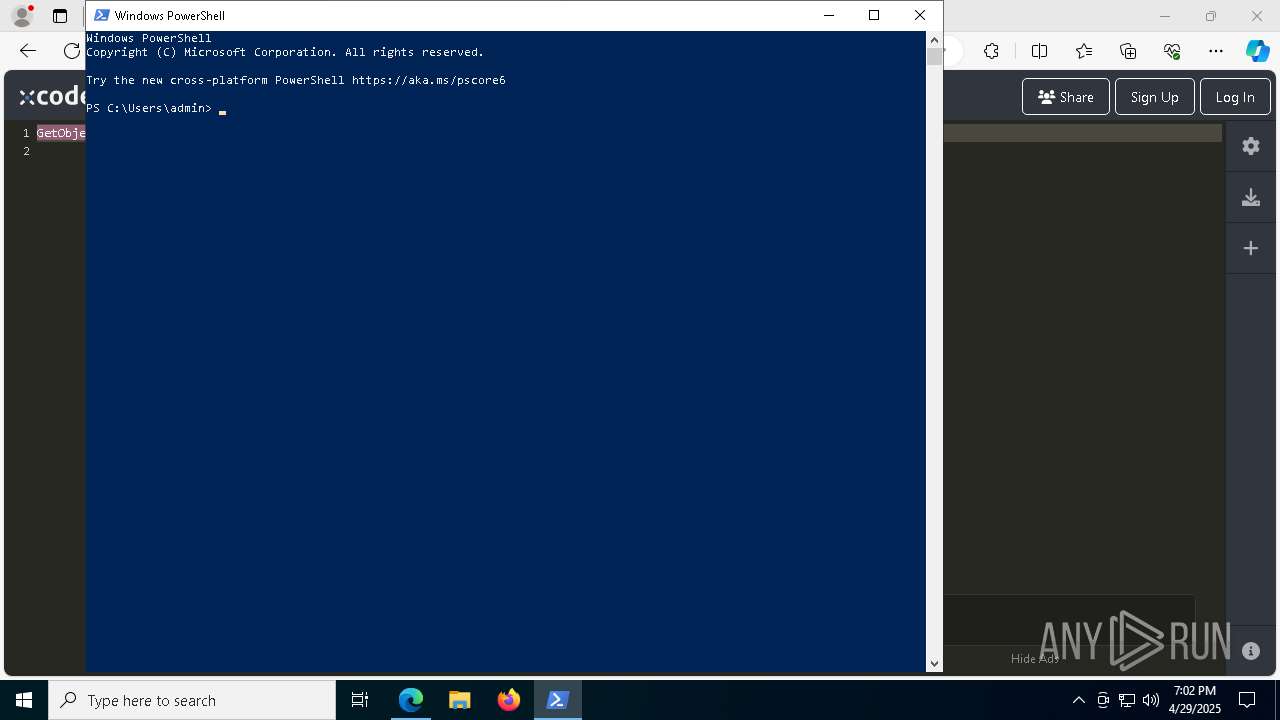The image size is (1280, 720).
Task: Open the Copilot sidebar icon
Action: click(1257, 51)
